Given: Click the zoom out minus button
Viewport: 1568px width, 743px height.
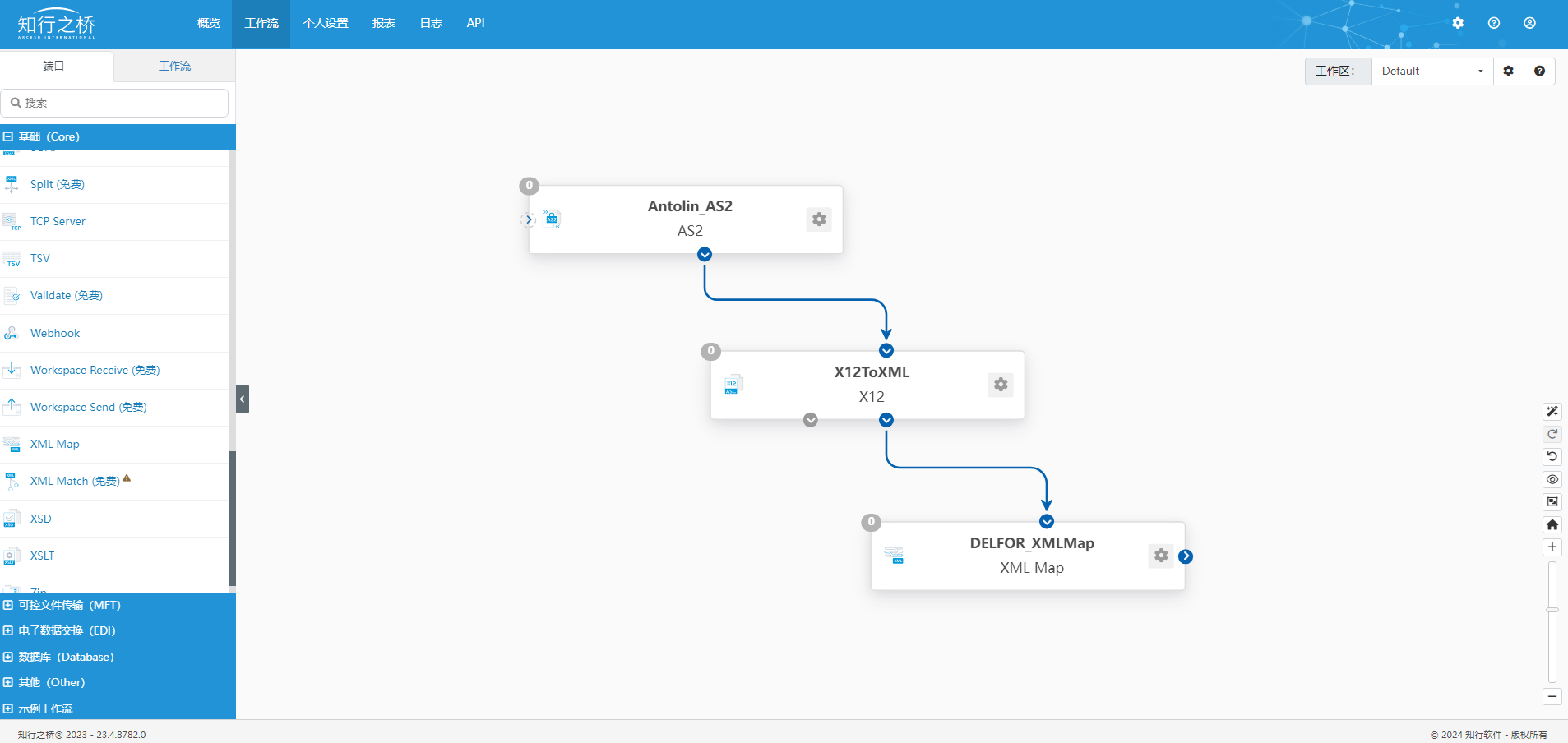Looking at the screenshot, I should pyautogui.click(x=1552, y=697).
